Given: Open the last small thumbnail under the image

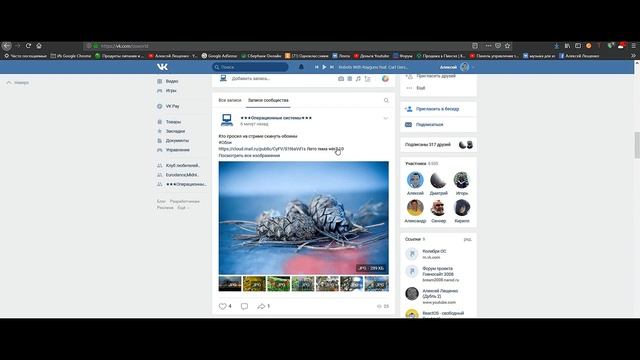Looking at the screenshot, I should click(x=377, y=284).
